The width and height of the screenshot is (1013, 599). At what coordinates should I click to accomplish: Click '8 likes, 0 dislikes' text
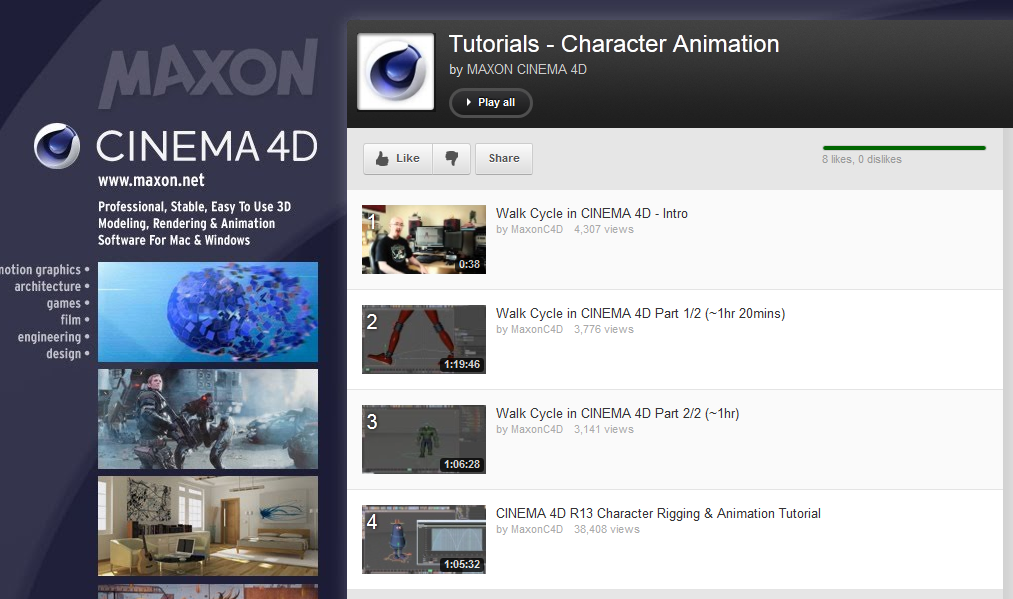[862, 160]
